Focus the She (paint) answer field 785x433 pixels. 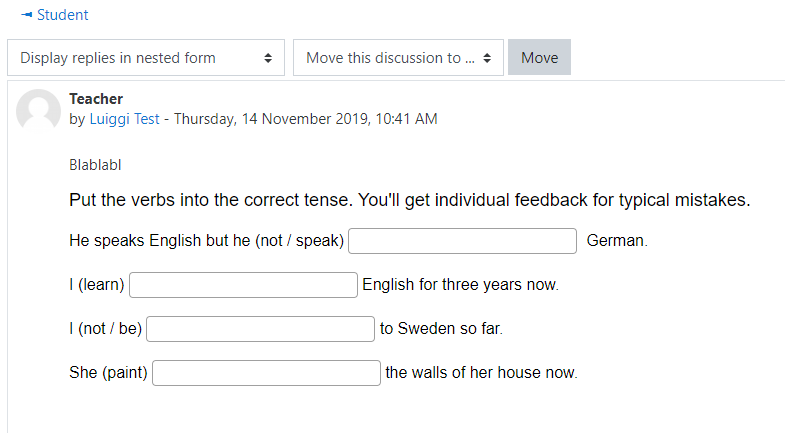(x=266, y=373)
